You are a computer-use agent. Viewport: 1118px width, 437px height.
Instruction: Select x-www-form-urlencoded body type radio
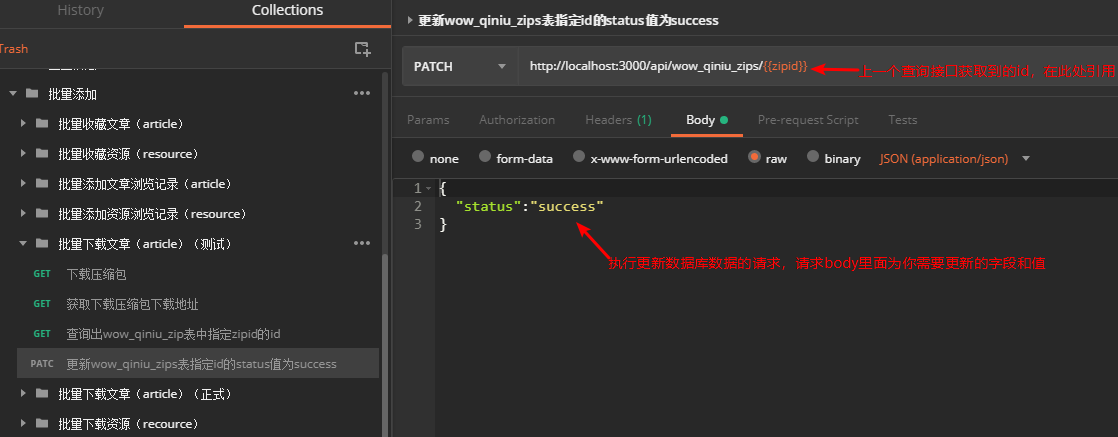coord(579,157)
